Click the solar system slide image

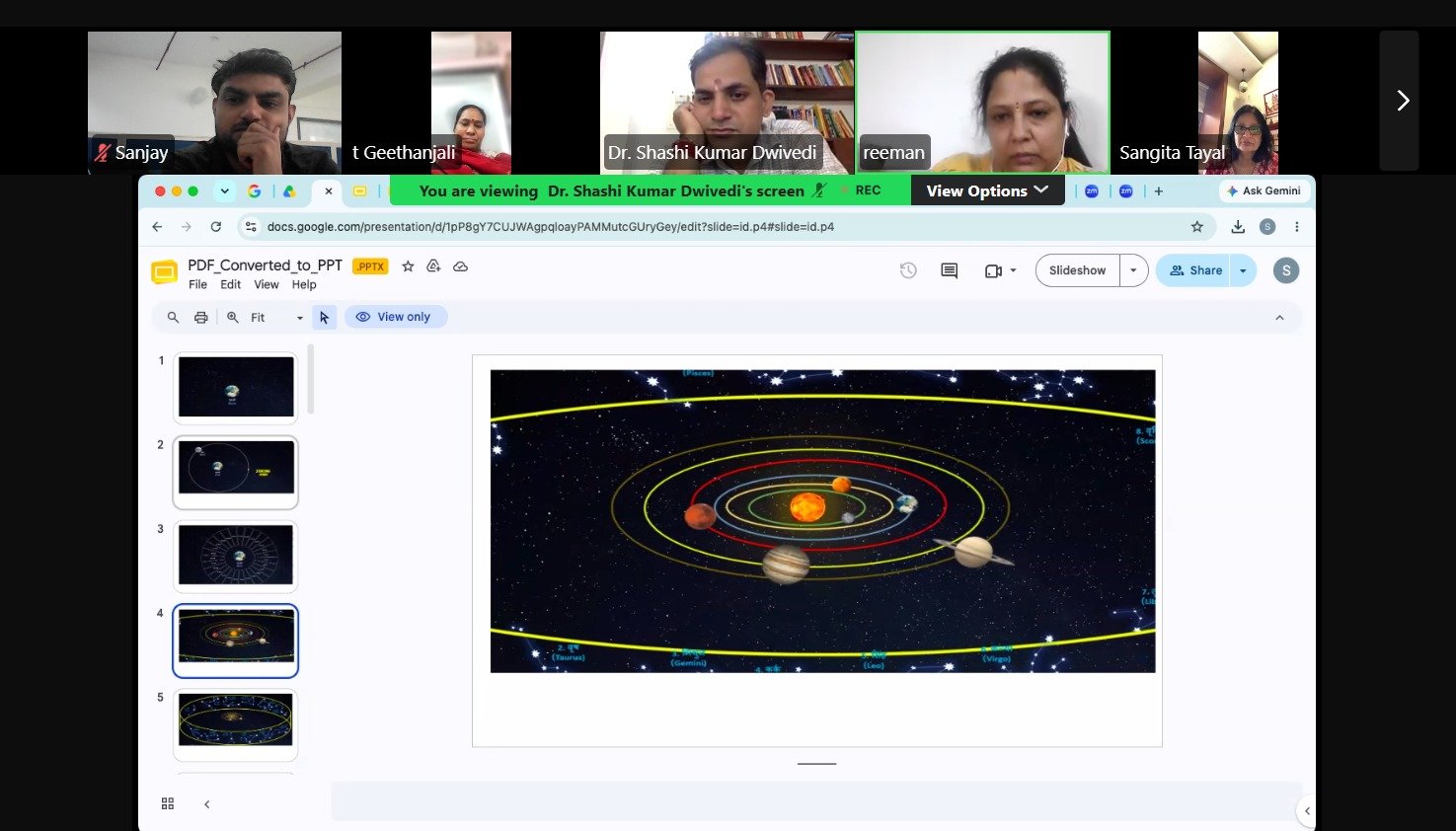822,521
